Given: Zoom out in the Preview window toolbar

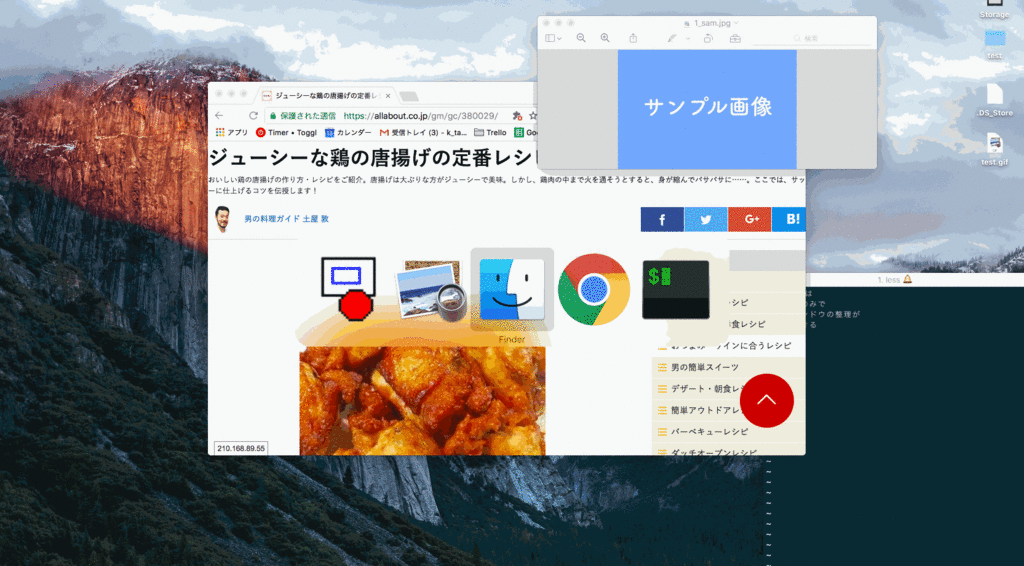Looking at the screenshot, I should click(581, 39).
